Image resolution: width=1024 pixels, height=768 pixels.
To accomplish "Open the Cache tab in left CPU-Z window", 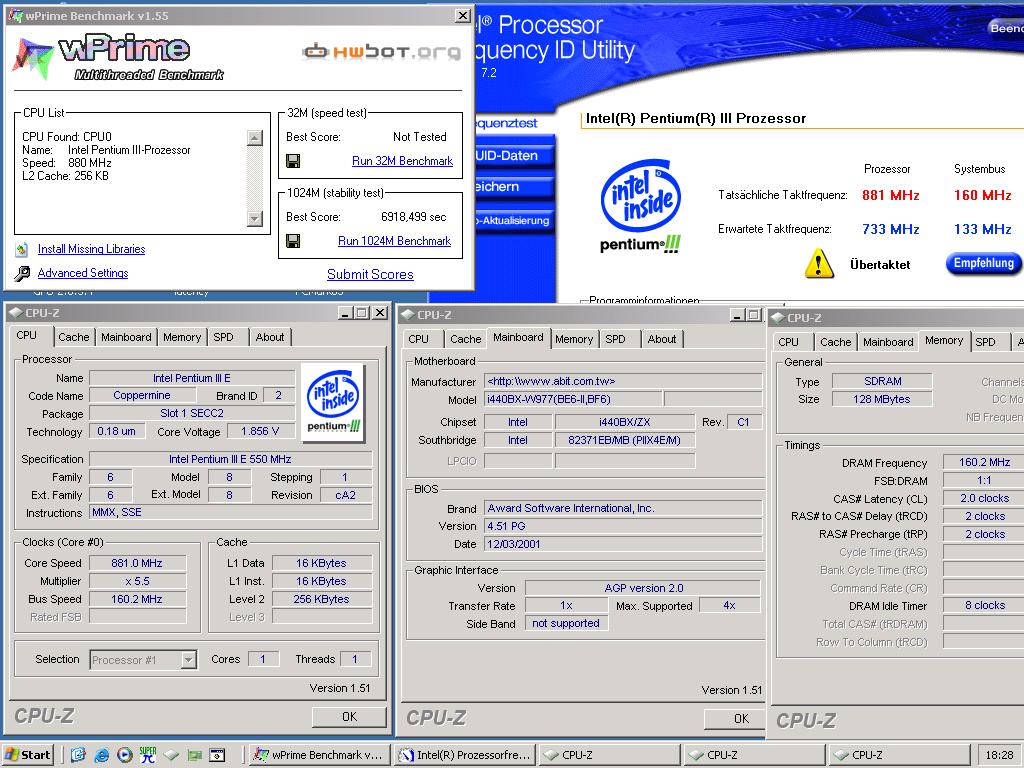I will 73,337.
